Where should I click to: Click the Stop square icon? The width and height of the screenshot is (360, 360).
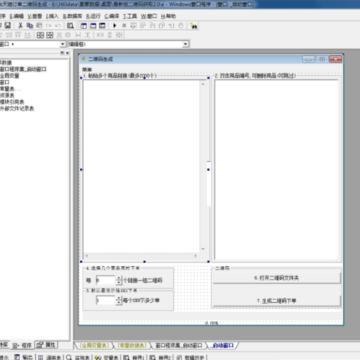(124, 25)
